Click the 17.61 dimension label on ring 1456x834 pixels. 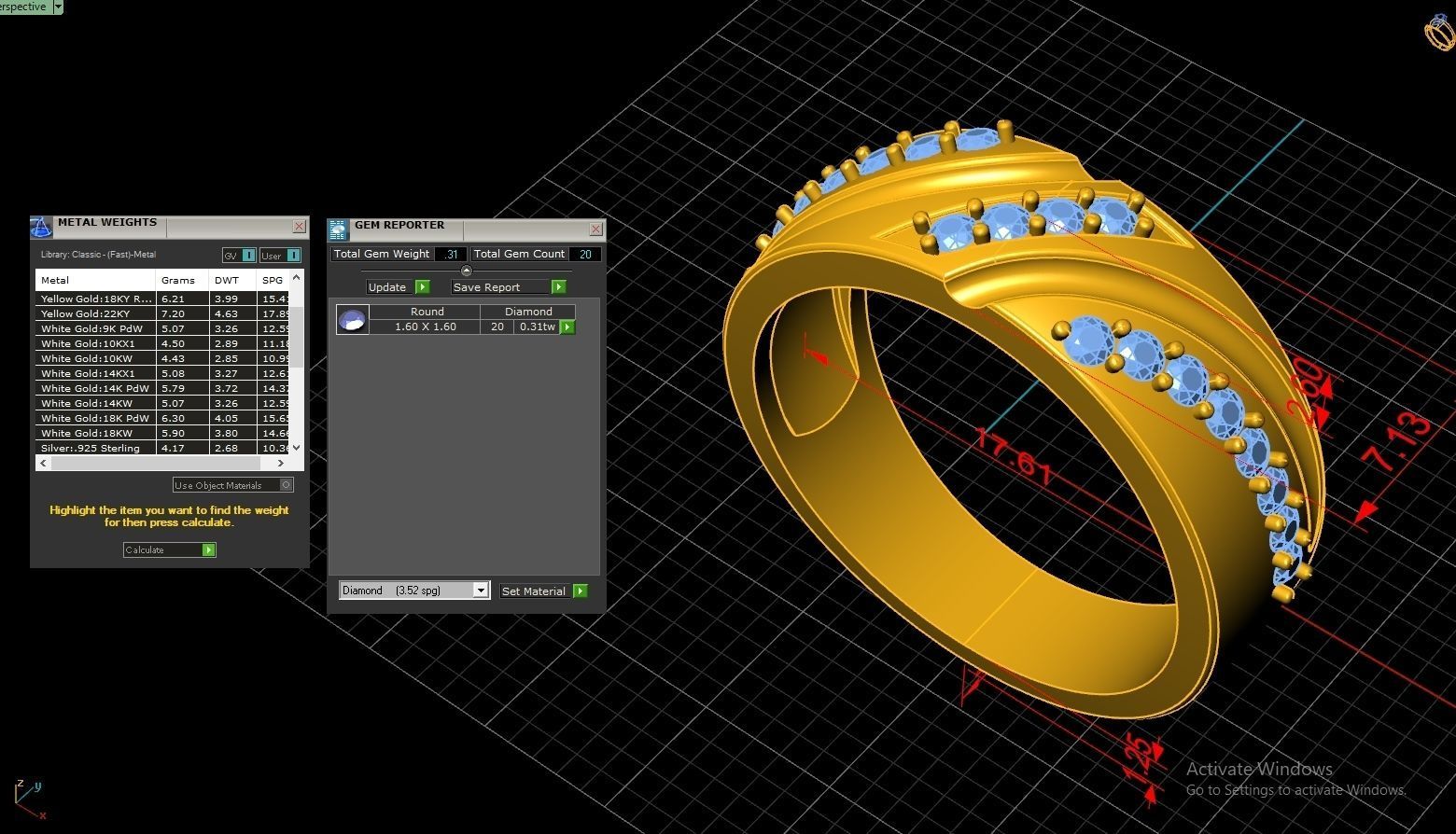[1015, 456]
